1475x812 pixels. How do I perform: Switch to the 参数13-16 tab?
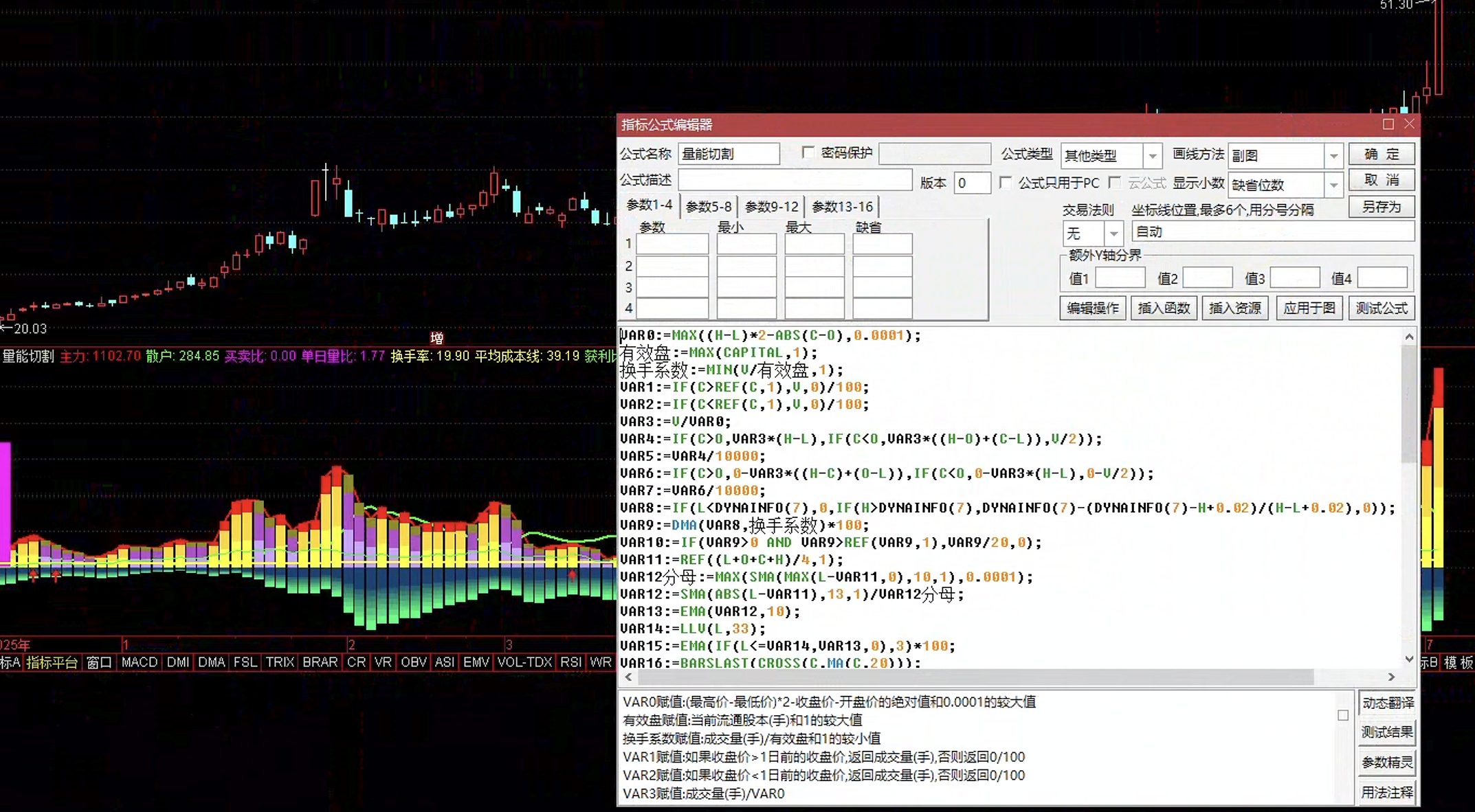842,207
